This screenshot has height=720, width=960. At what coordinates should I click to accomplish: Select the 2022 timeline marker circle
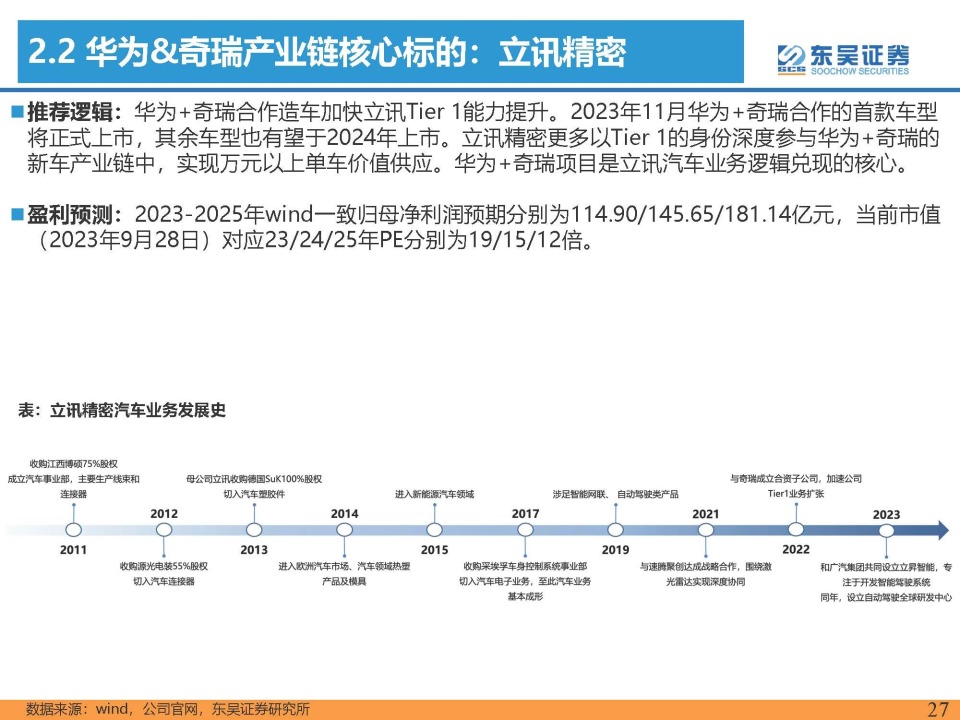(795, 529)
